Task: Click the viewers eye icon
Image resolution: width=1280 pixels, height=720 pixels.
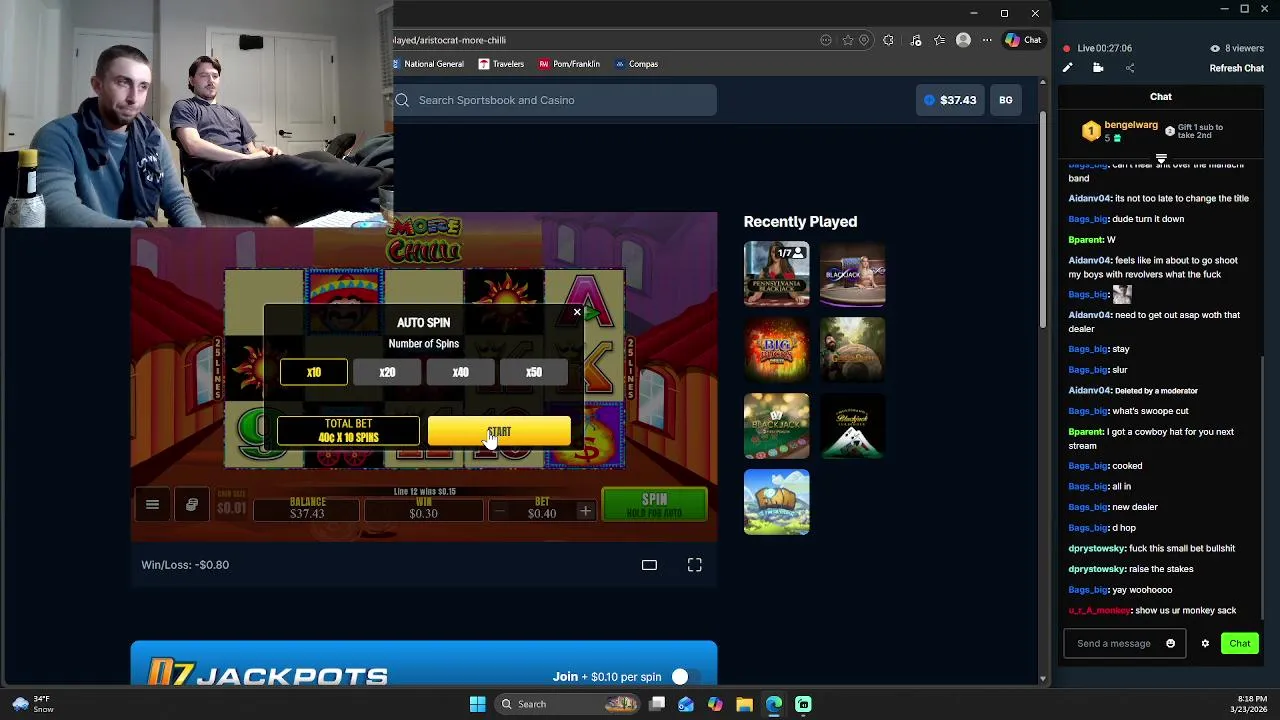Action: pyautogui.click(x=1215, y=48)
